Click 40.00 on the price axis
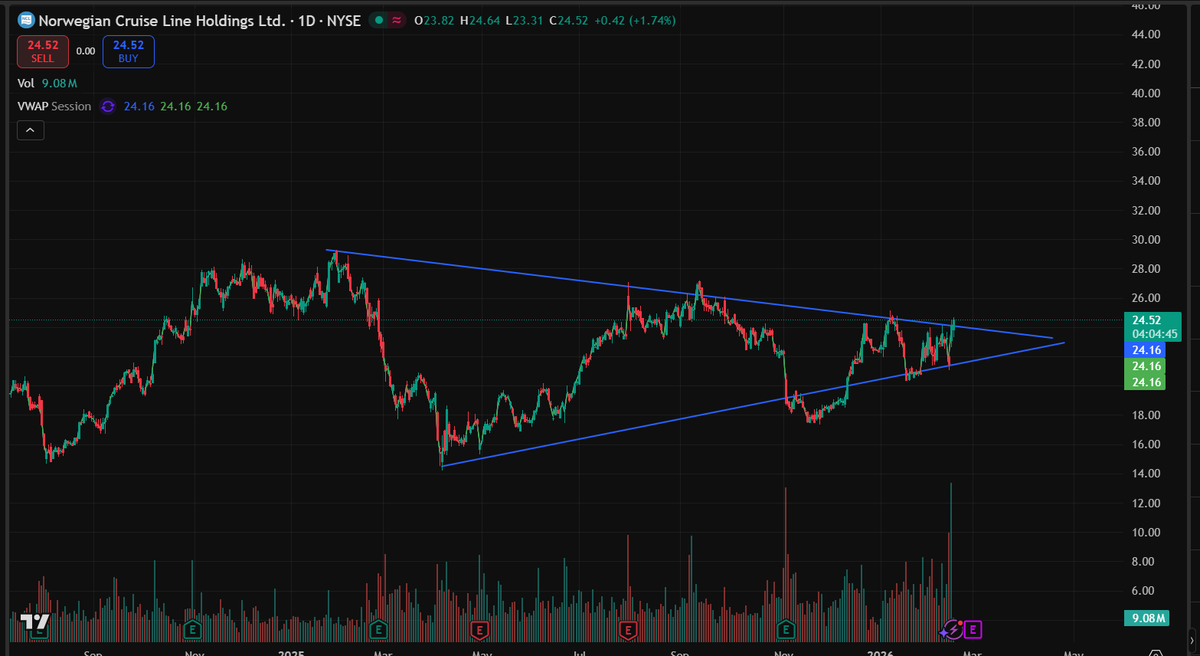 coord(1145,93)
